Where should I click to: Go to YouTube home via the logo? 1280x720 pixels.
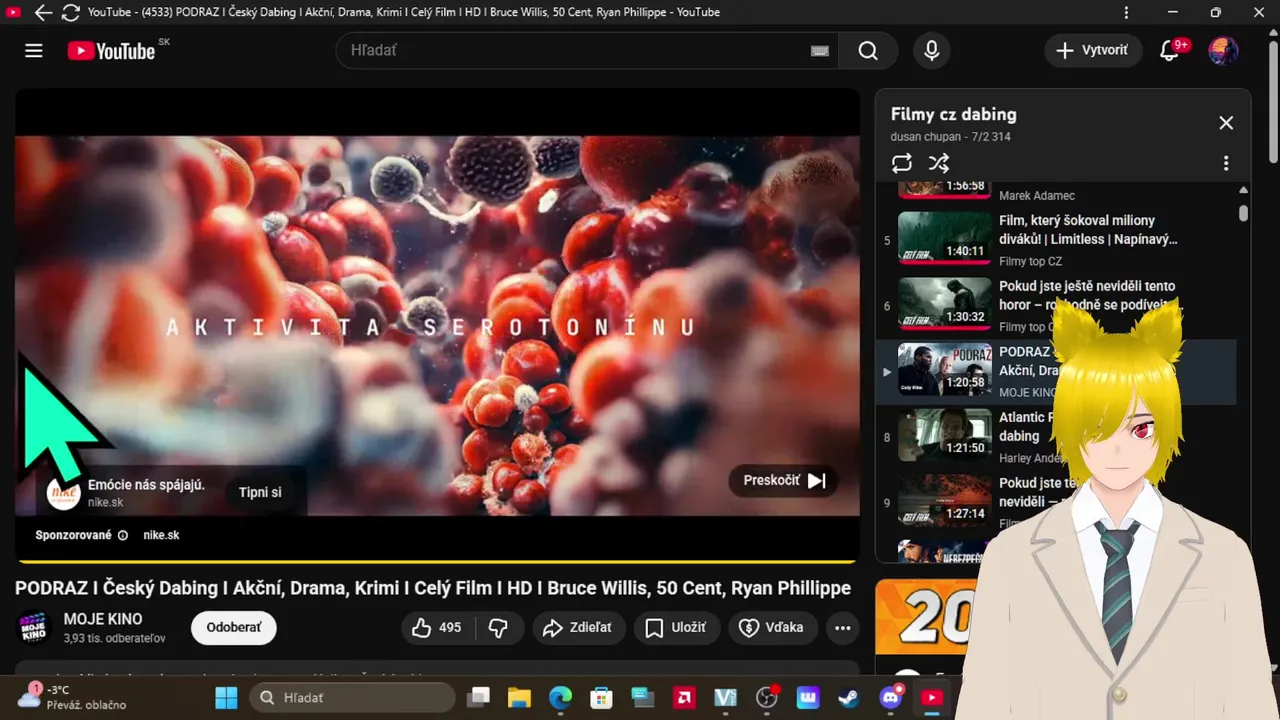coord(111,51)
